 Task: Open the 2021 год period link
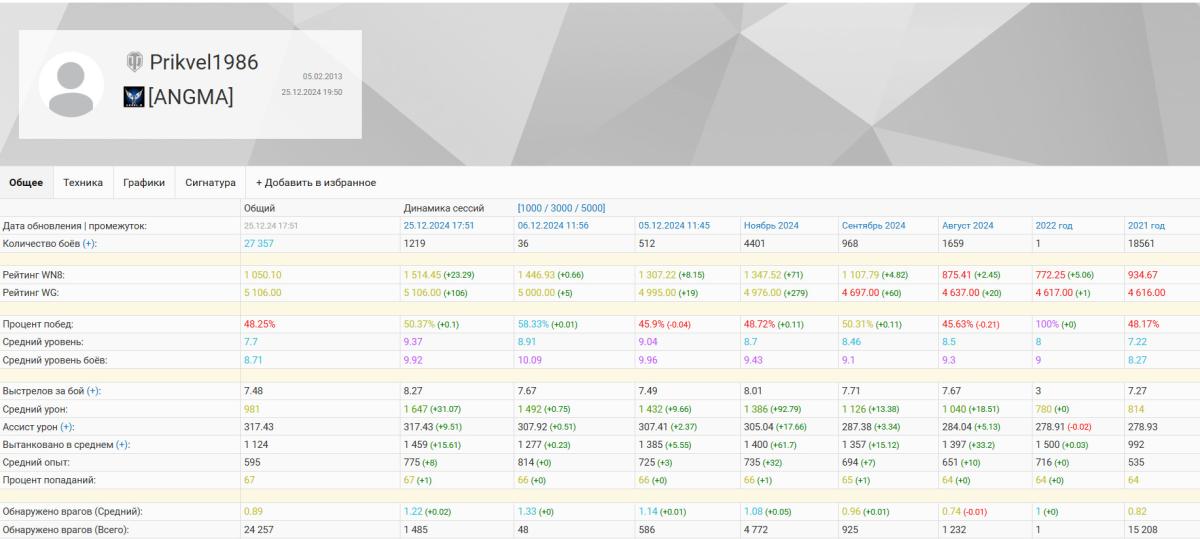coord(1145,226)
